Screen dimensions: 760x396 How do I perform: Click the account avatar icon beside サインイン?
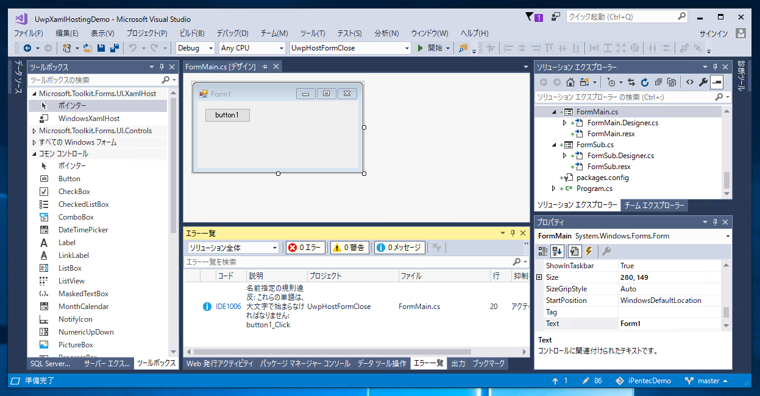click(x=741, y=33)
